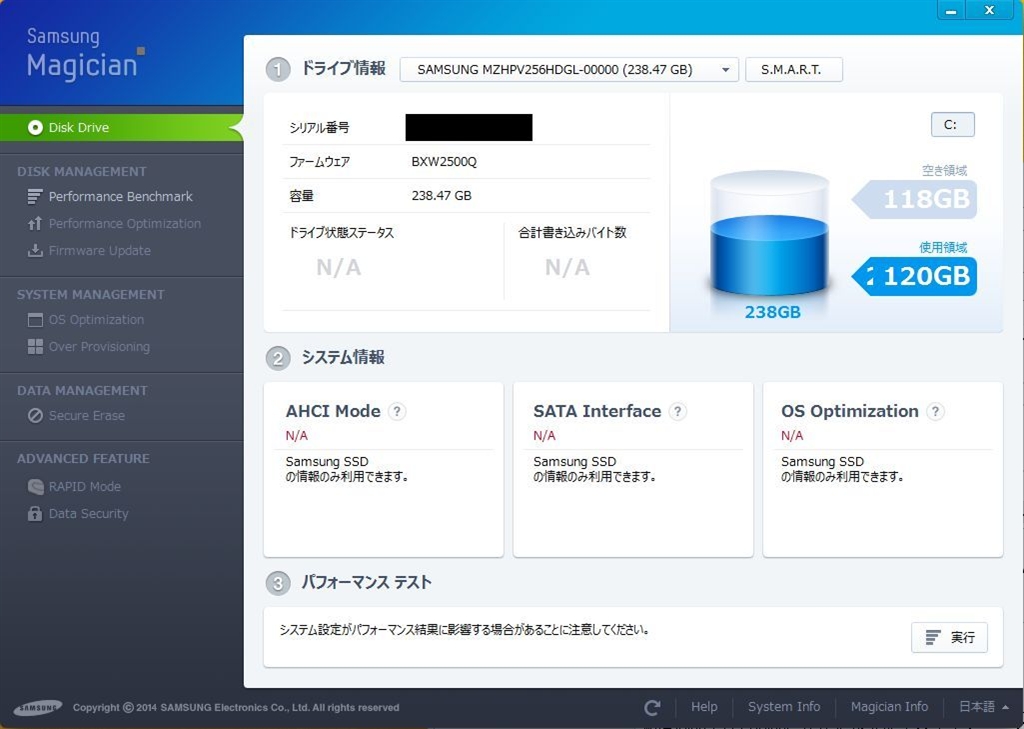Click the AHCI Mode card title

click(333, 412)
